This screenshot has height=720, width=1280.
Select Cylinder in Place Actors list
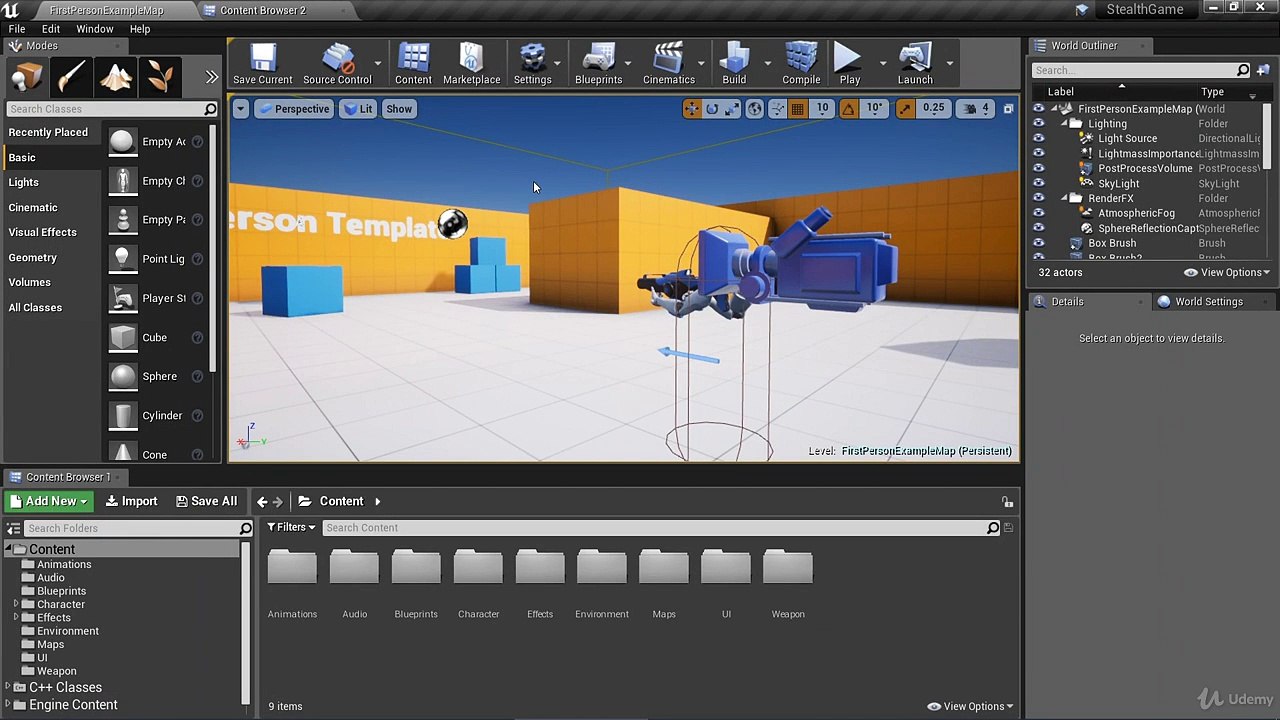click(x=154, y=416)
